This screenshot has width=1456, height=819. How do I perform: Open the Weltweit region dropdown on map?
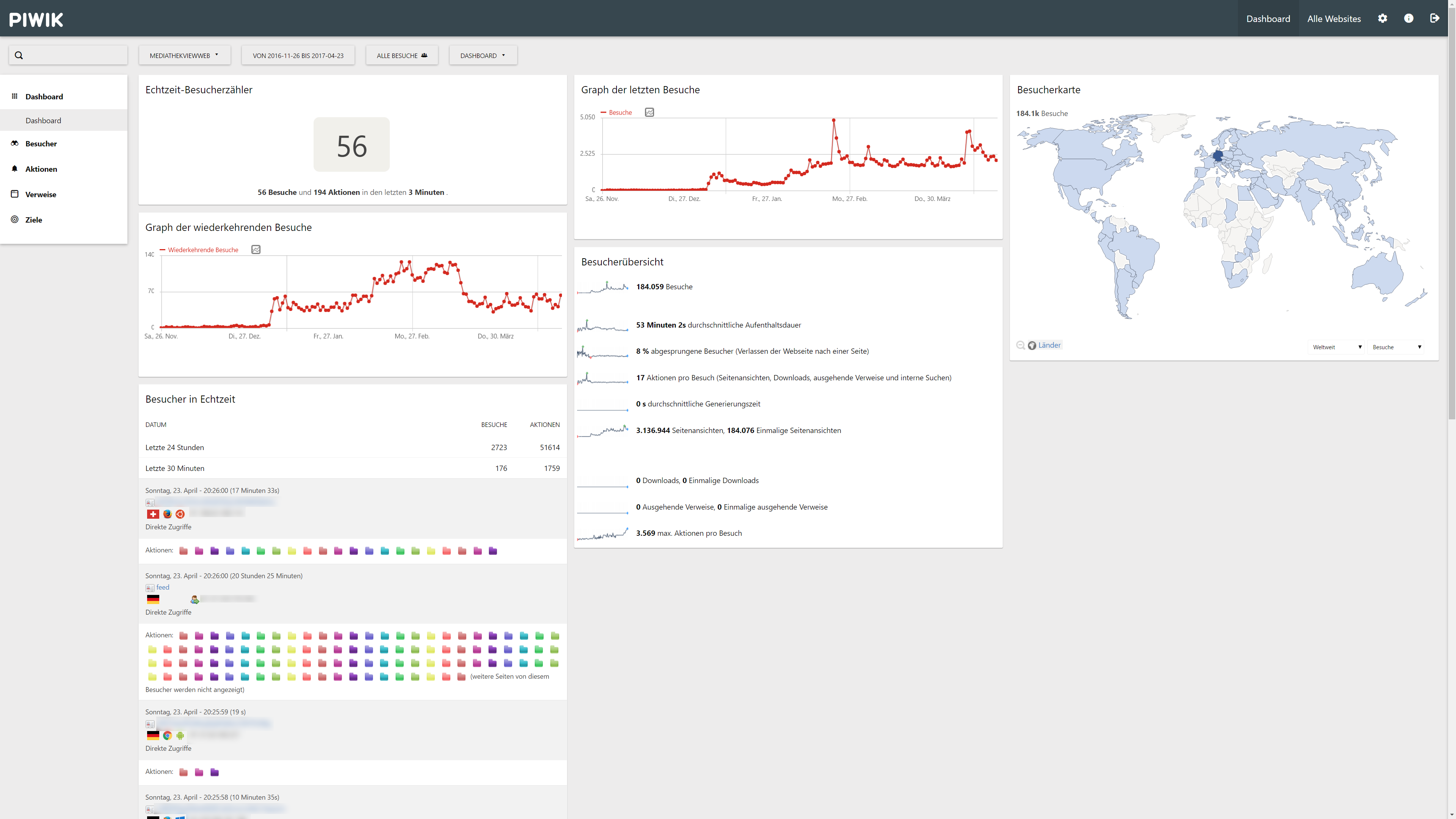(1337, 347)
